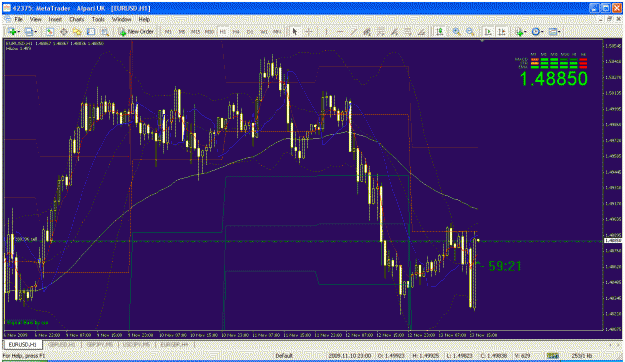Open the Templates dropdown
This screenshot has width=625, height=362.
[x=554, y=31]
